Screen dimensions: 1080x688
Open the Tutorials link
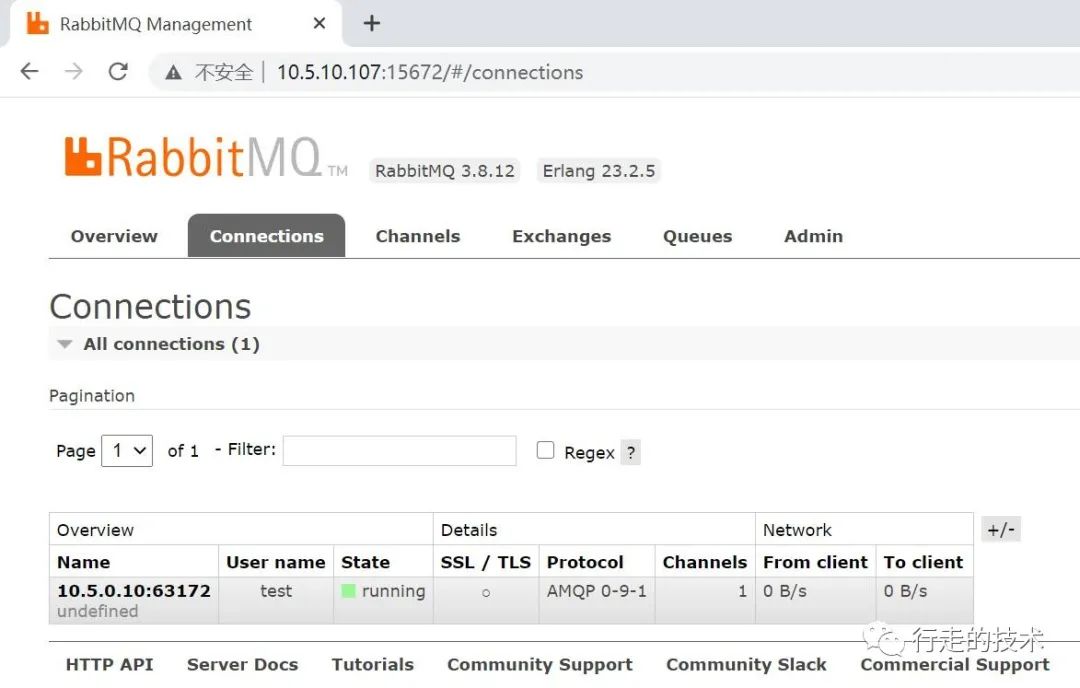tap(373, 665)
